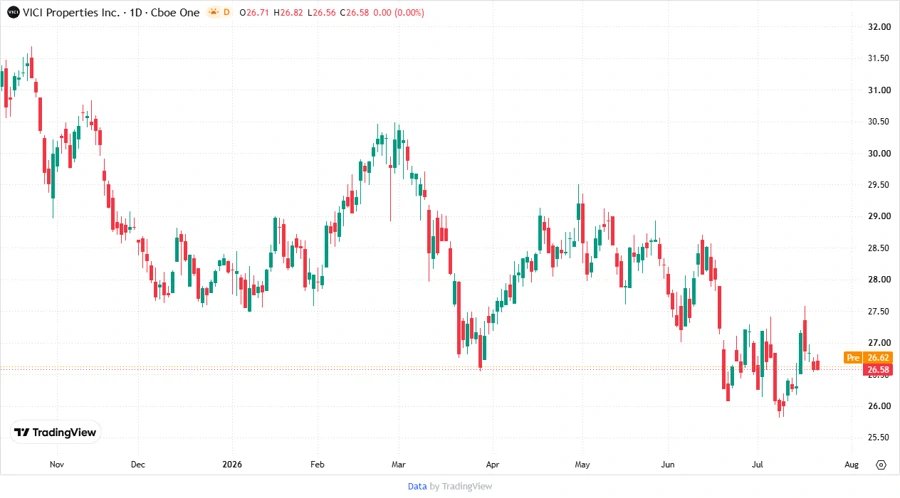The width and height of the screenshot is (900, 498).
Task: Click the delayed data D badge
Action: [227, 12]
